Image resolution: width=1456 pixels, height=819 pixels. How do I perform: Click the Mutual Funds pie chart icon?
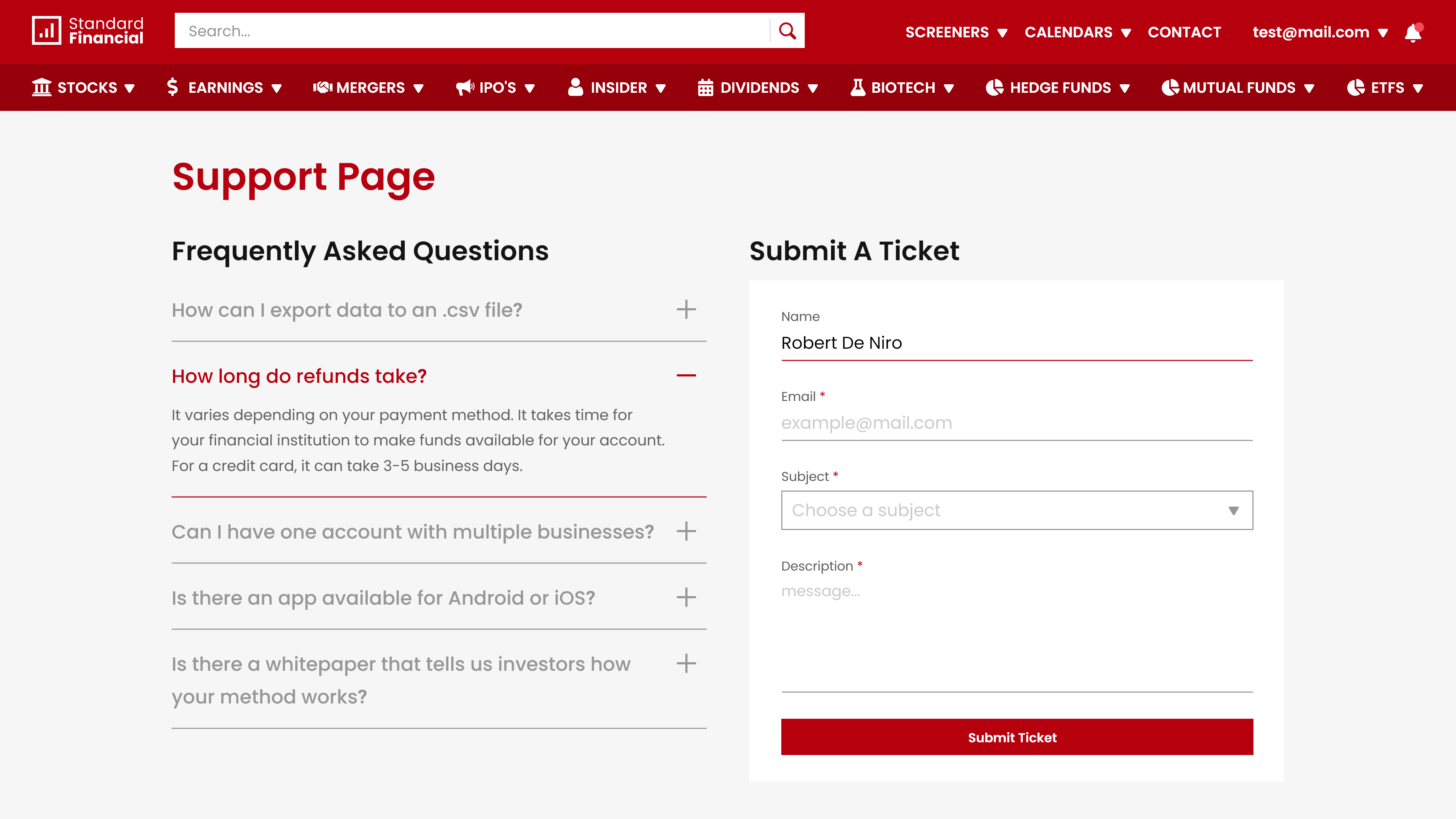click(1170, 87)
